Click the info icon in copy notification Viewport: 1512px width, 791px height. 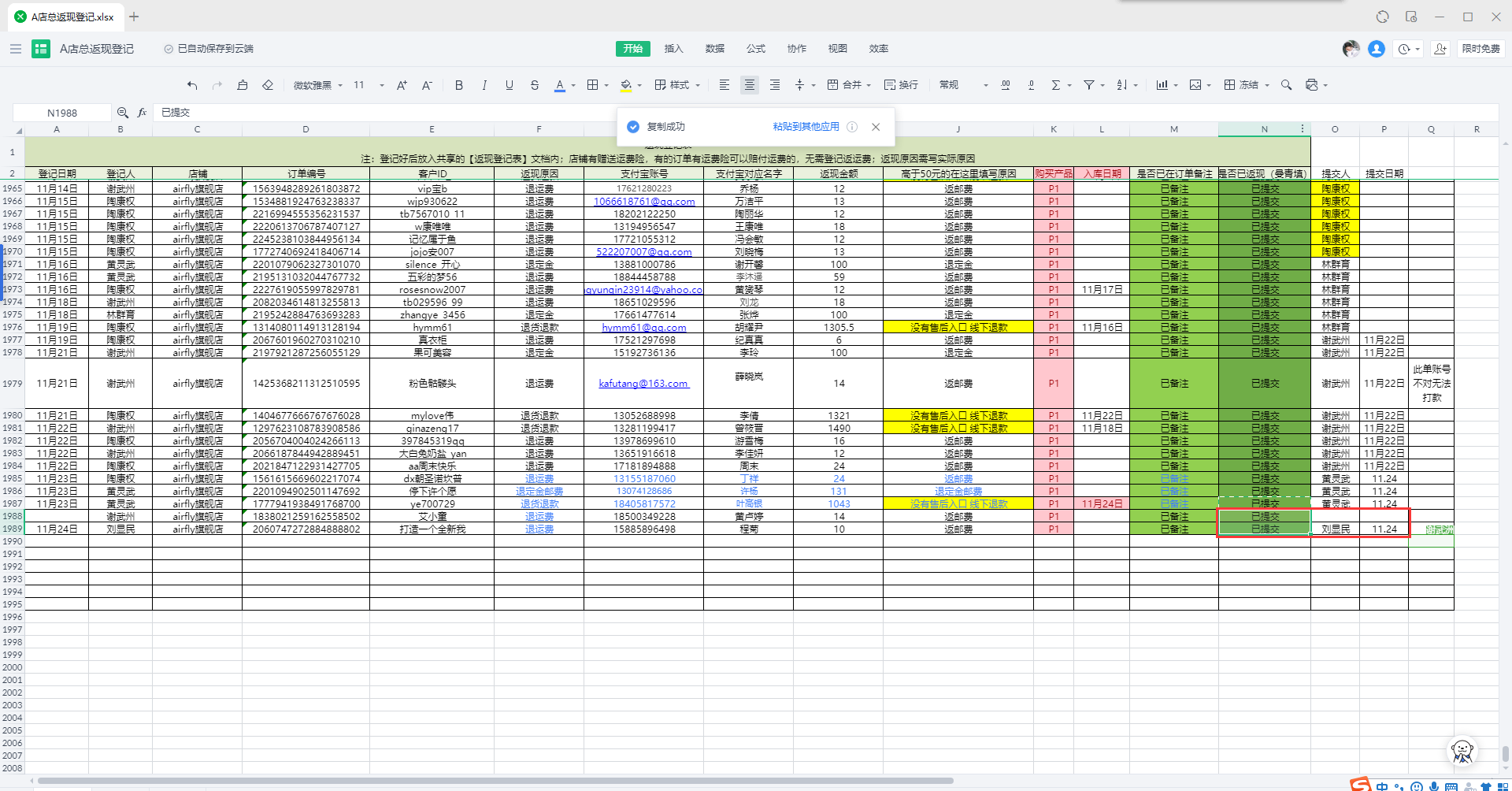(852, 127)
